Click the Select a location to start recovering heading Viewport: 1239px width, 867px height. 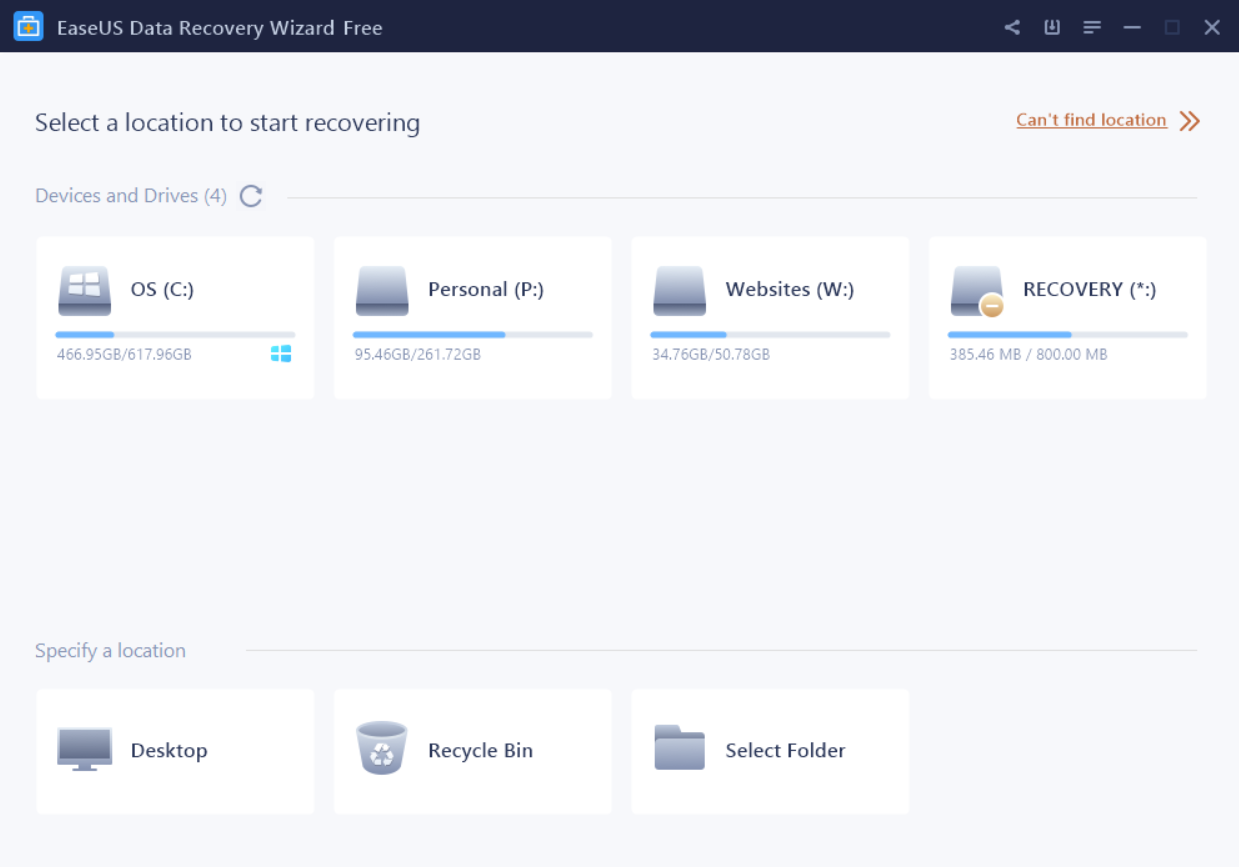point(227,123)
